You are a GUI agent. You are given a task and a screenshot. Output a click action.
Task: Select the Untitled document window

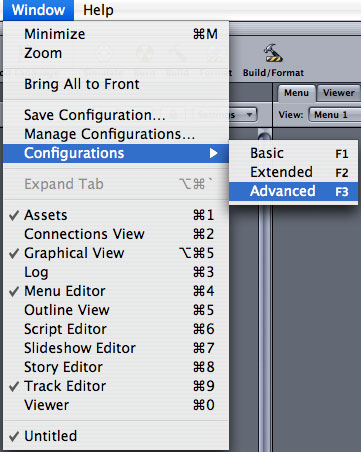click(116, 436)
